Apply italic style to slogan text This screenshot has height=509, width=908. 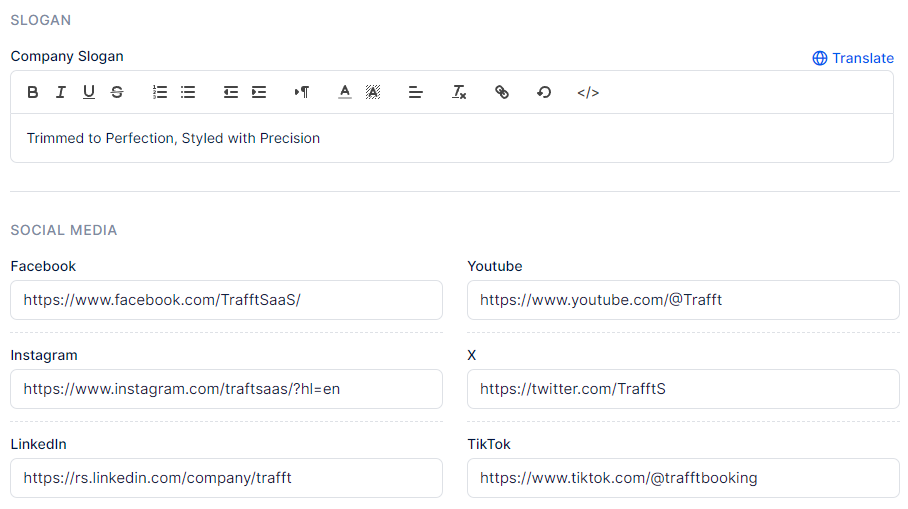point(61,92)
